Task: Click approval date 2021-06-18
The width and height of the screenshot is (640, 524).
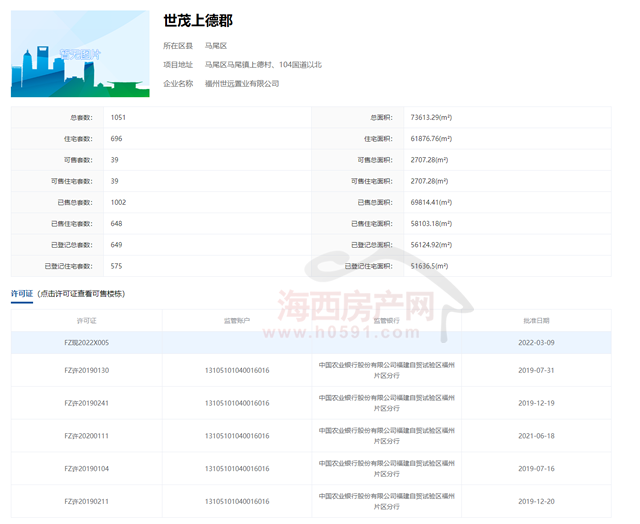Action: click(536, 436)
